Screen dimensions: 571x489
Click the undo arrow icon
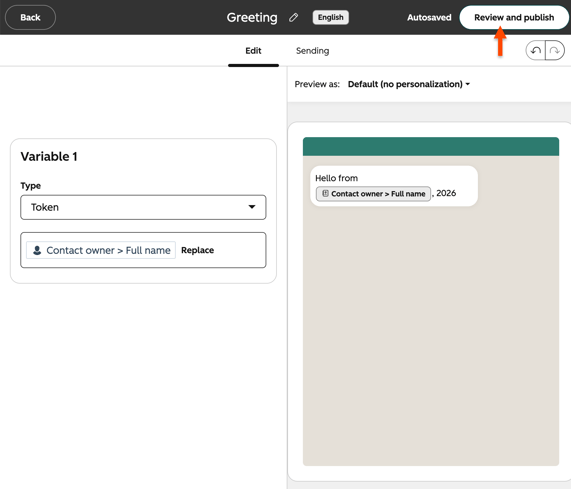[535, 51]
